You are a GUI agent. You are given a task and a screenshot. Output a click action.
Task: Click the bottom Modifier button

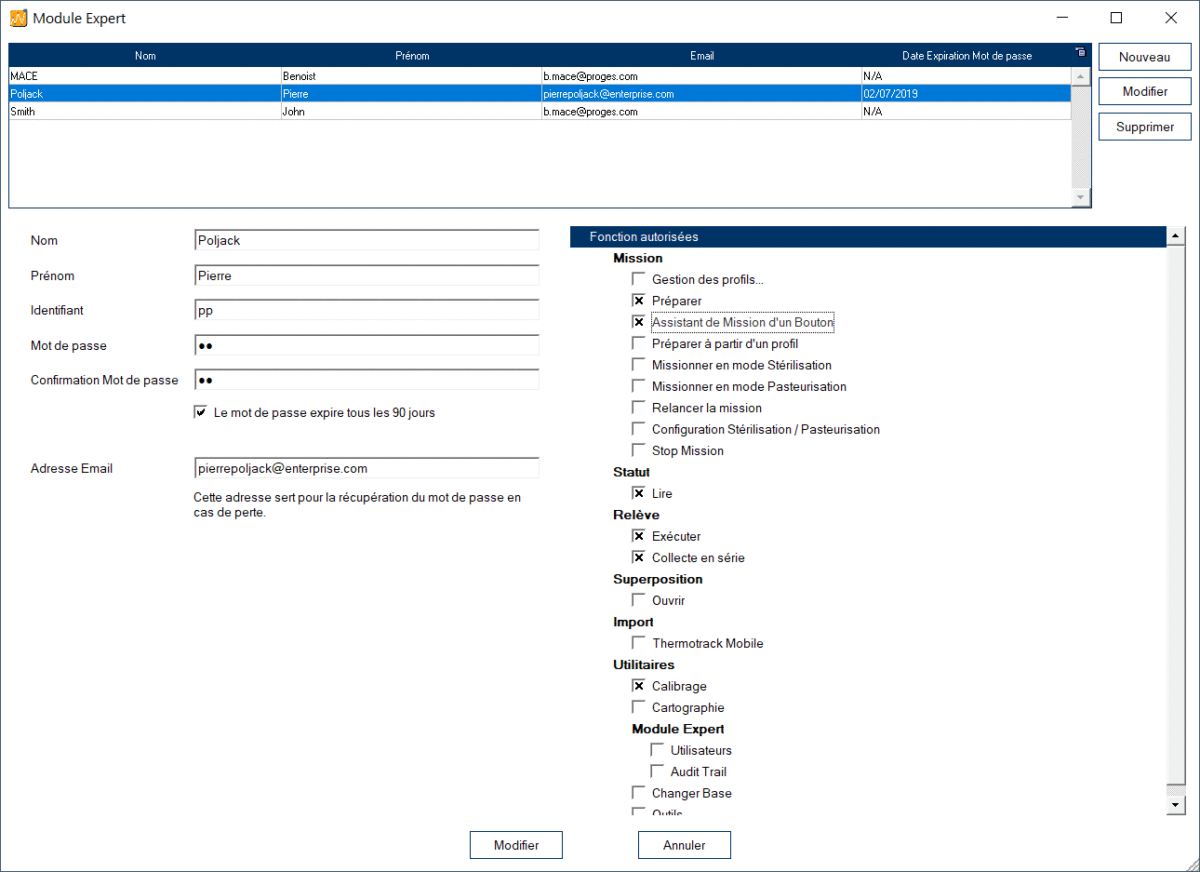(x=516, y=845)
